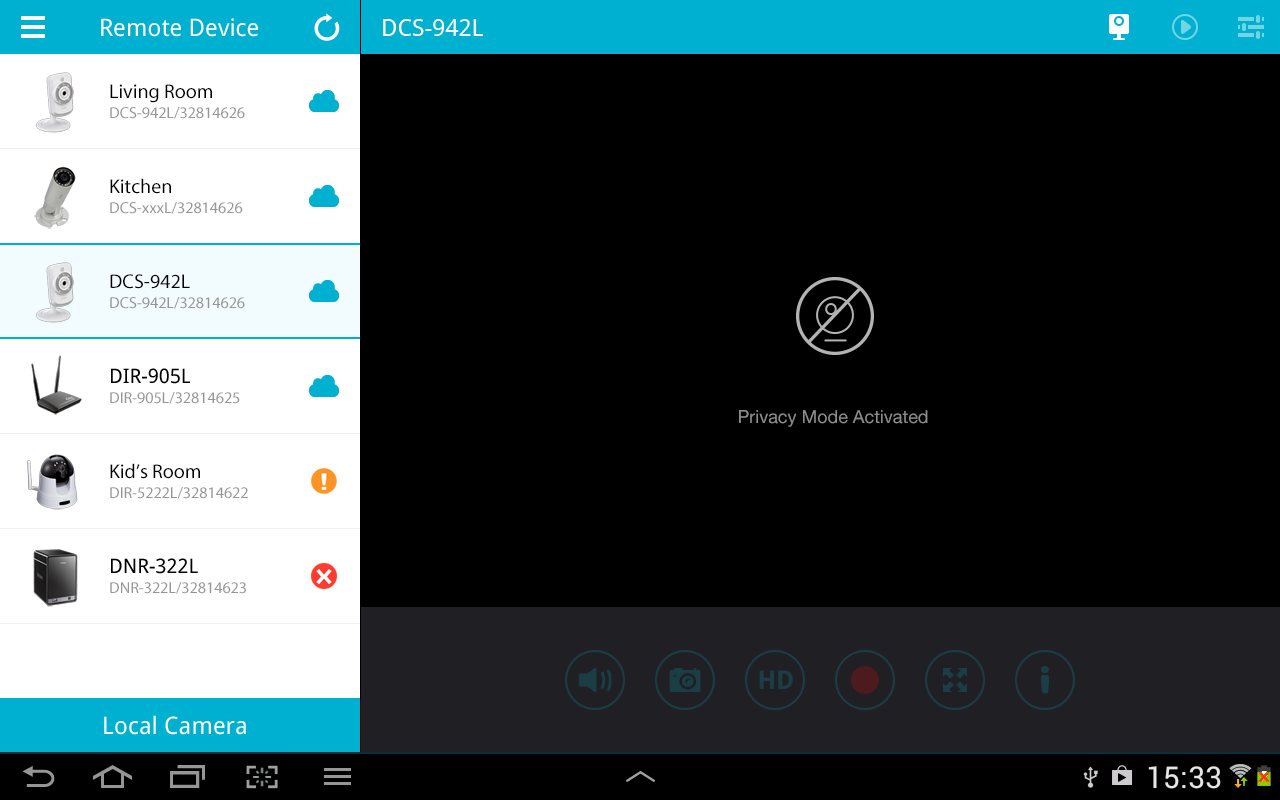1280x800 pixels.
Task: Open the Local Camera section
Action: tap(180, 725)
